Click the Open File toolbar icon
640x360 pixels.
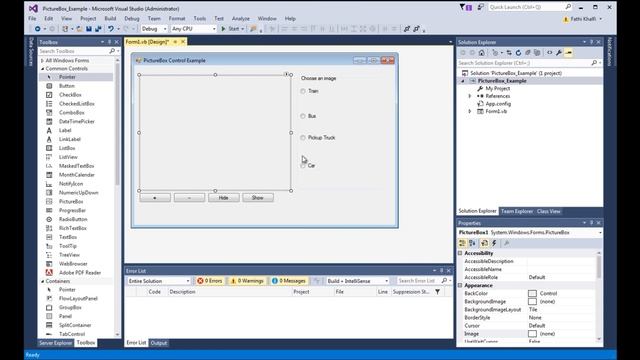[x=79, y=29]
